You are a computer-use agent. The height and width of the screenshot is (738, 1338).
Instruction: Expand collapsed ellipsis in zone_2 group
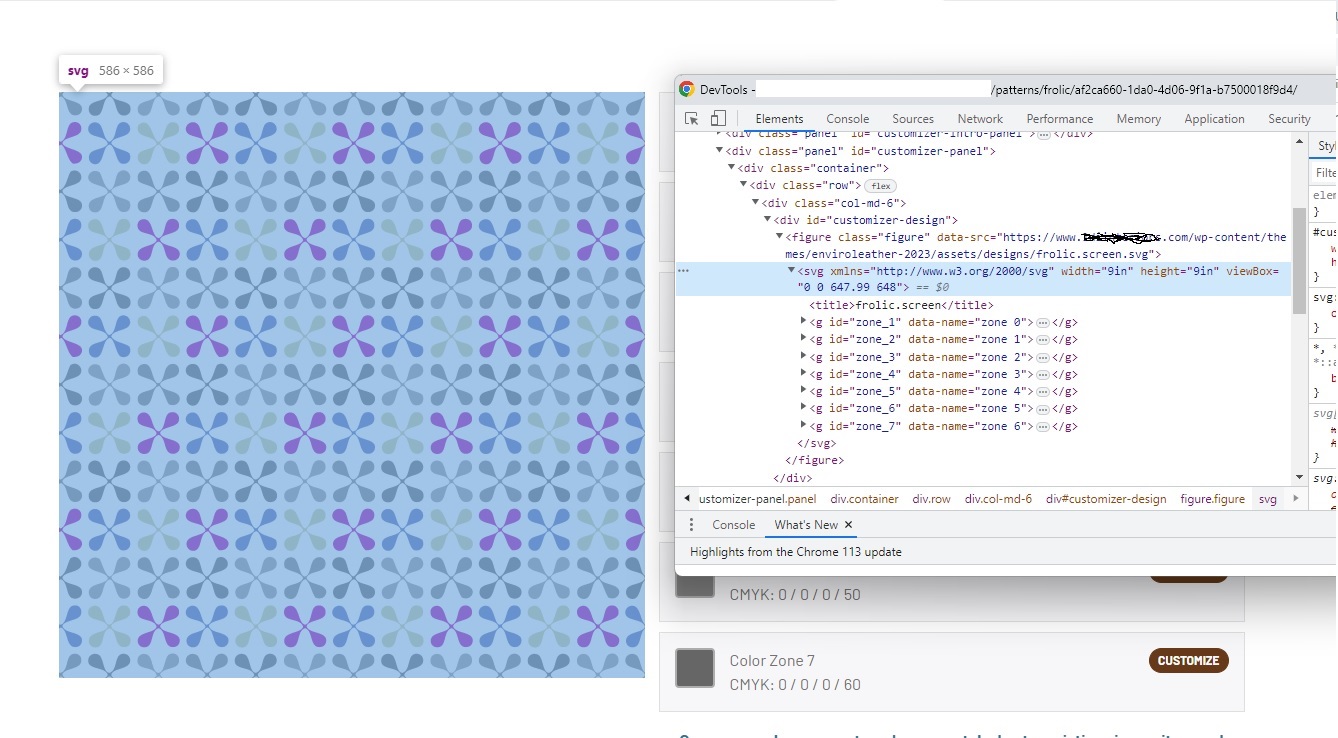click(1042, 340)
